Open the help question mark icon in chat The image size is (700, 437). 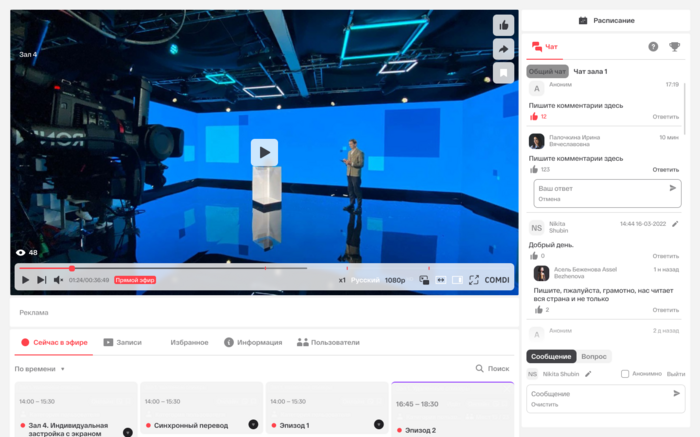[653, 46]
